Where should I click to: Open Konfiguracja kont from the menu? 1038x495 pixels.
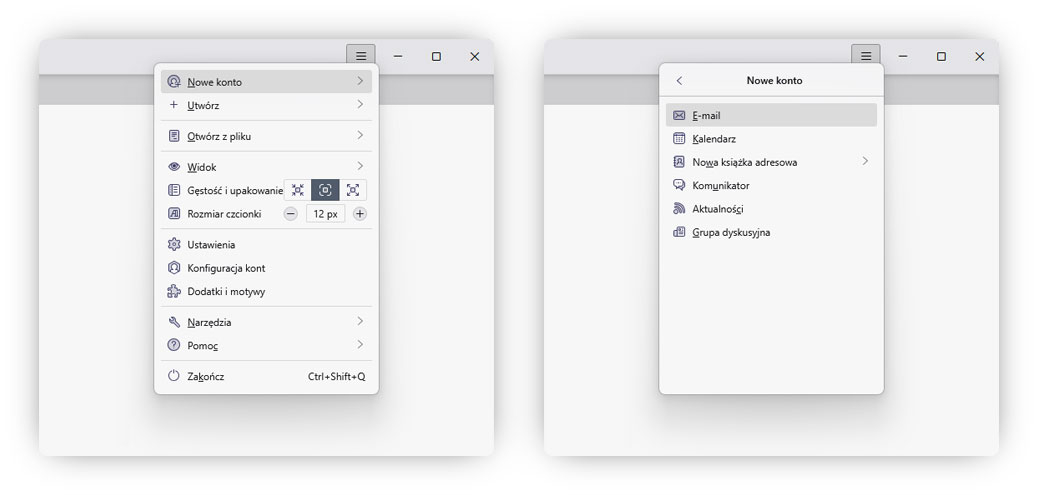pos(266,268)
